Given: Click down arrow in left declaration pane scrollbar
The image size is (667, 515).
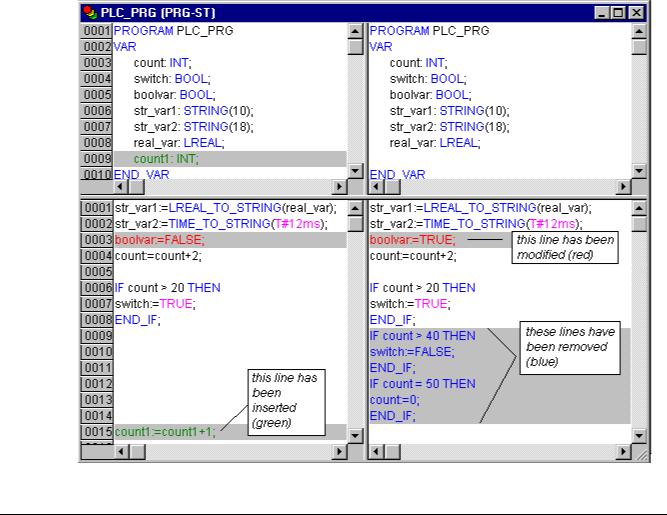Looking at the screenshot, I should pos(355,171).
